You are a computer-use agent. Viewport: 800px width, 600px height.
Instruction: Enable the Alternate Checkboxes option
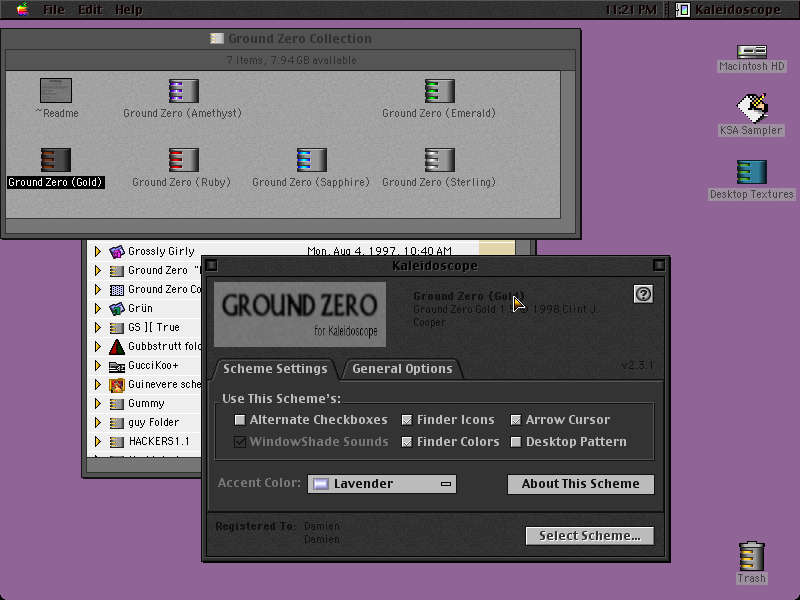coord(239,420)
